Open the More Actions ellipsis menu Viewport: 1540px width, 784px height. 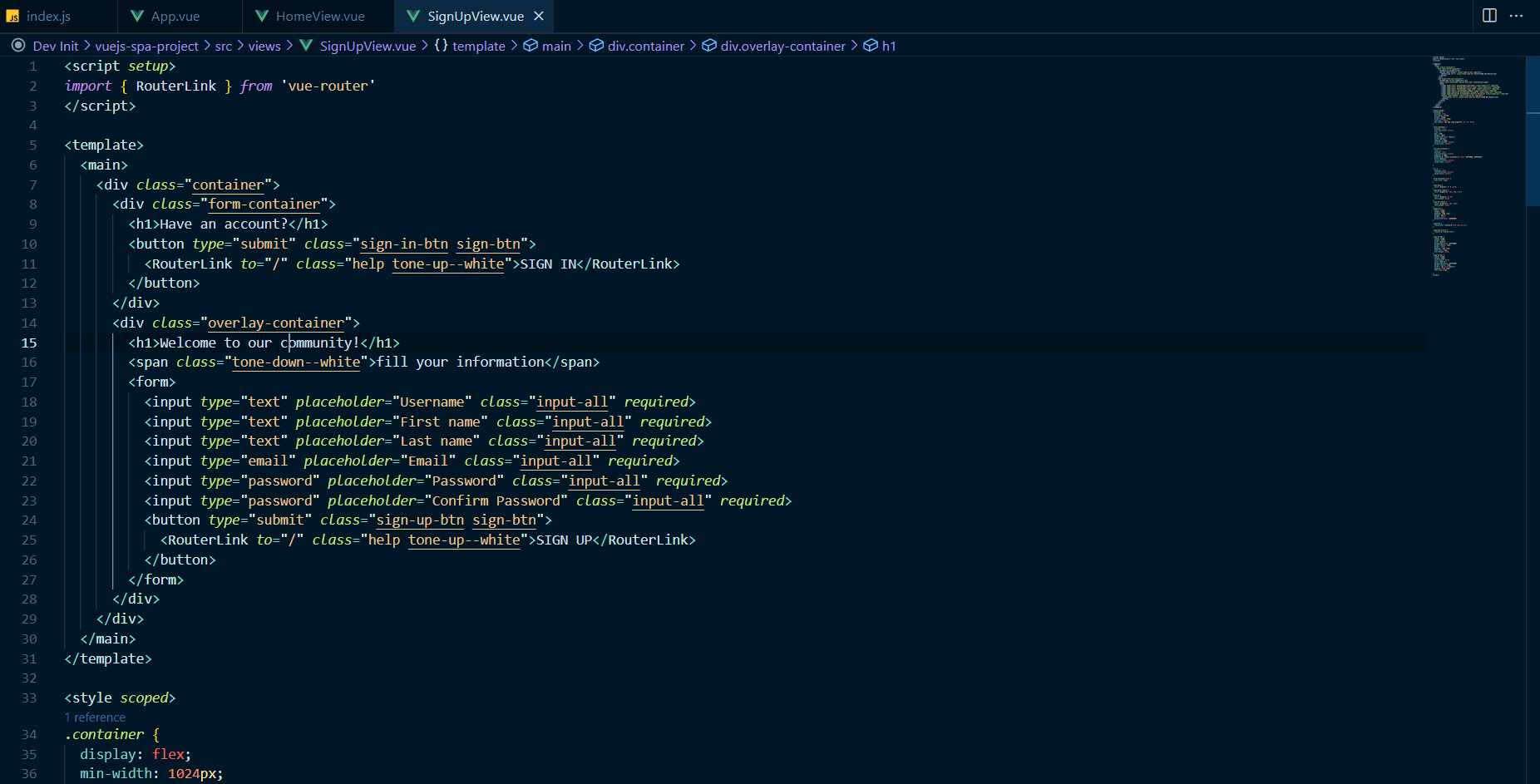(x=1518, y=15)
